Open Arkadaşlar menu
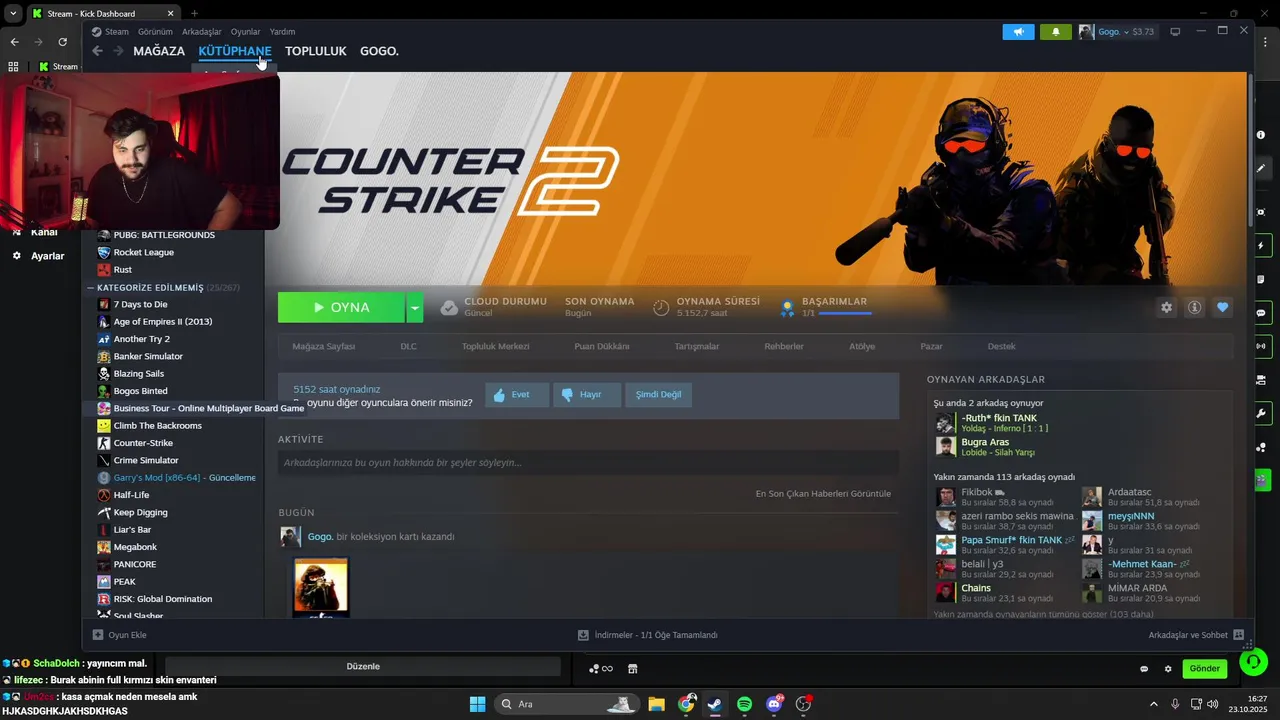Image resolution: width=1280 pixels, height=720 pixels. click(x=202, y=32)
